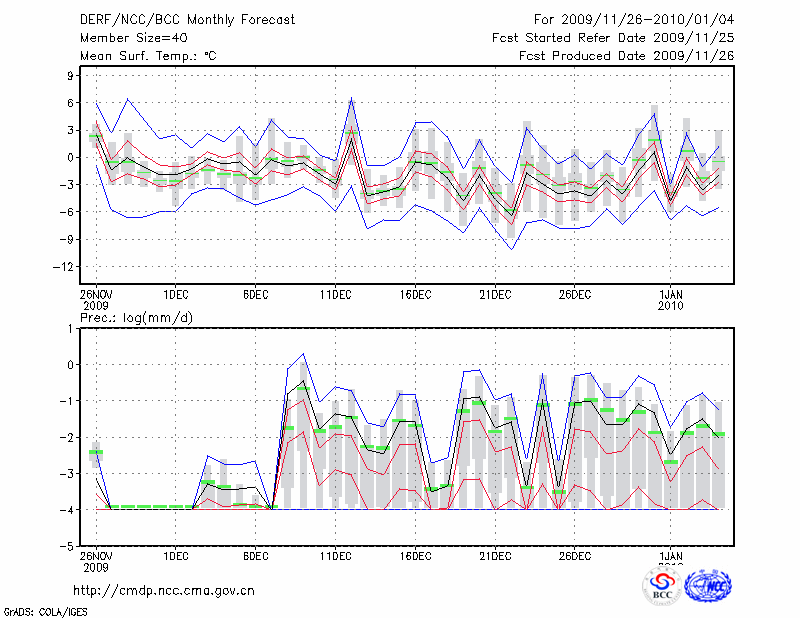The height and width of the screenshot is (618, 800).
Task: Click the forecast period 2009/11/26-2010/01/04 text
Action: coord(634,19)
